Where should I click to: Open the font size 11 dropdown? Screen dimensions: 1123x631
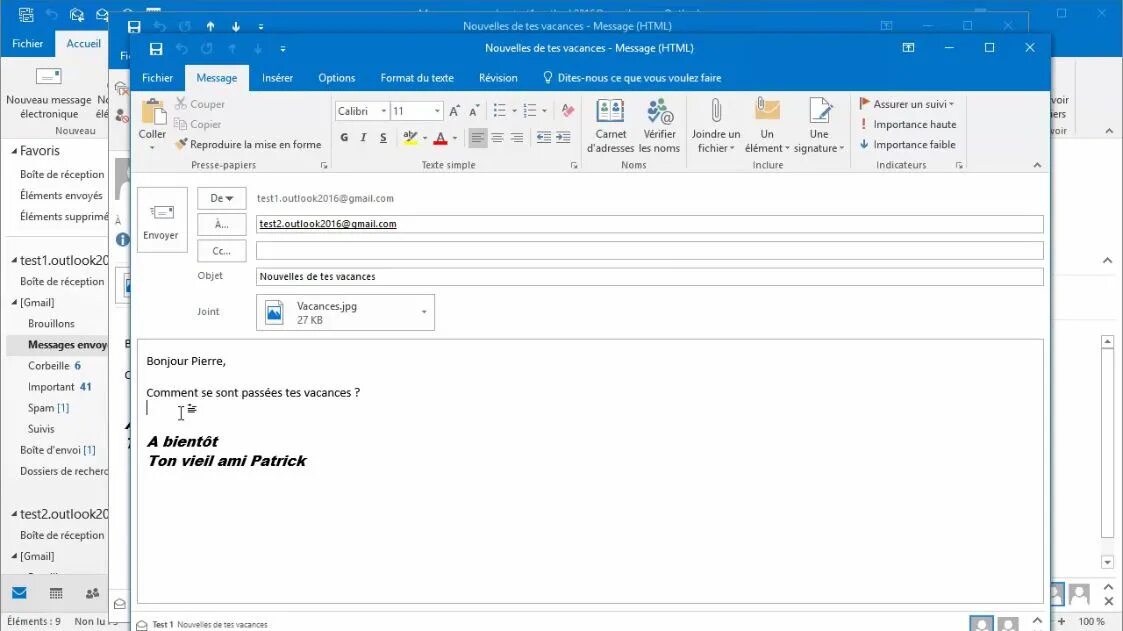[437, 111]
